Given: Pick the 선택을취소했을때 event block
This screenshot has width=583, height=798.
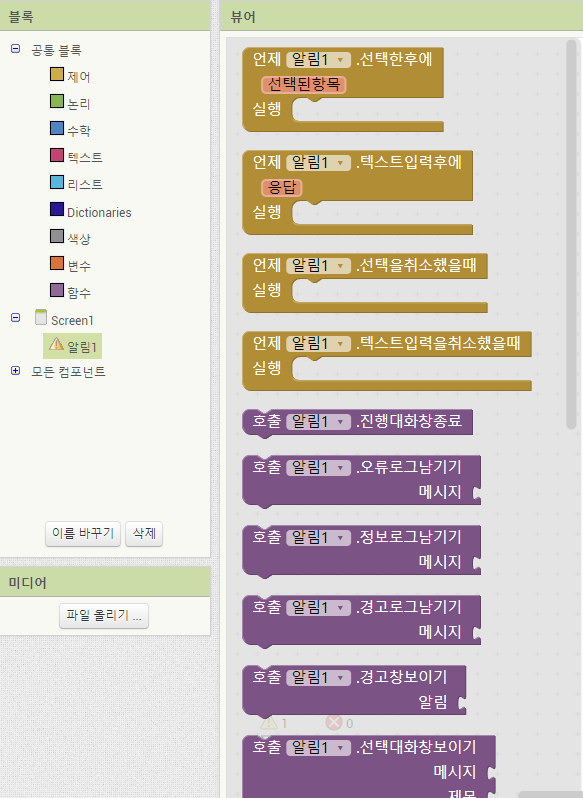Looking at the screenshot, I should tap(417, 265).
